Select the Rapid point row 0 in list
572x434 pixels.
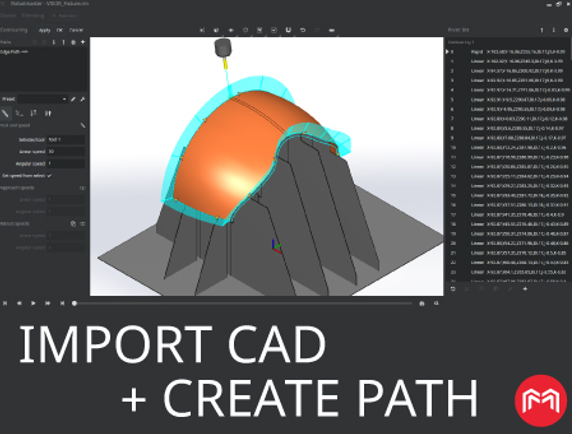(x=508, y=52)
